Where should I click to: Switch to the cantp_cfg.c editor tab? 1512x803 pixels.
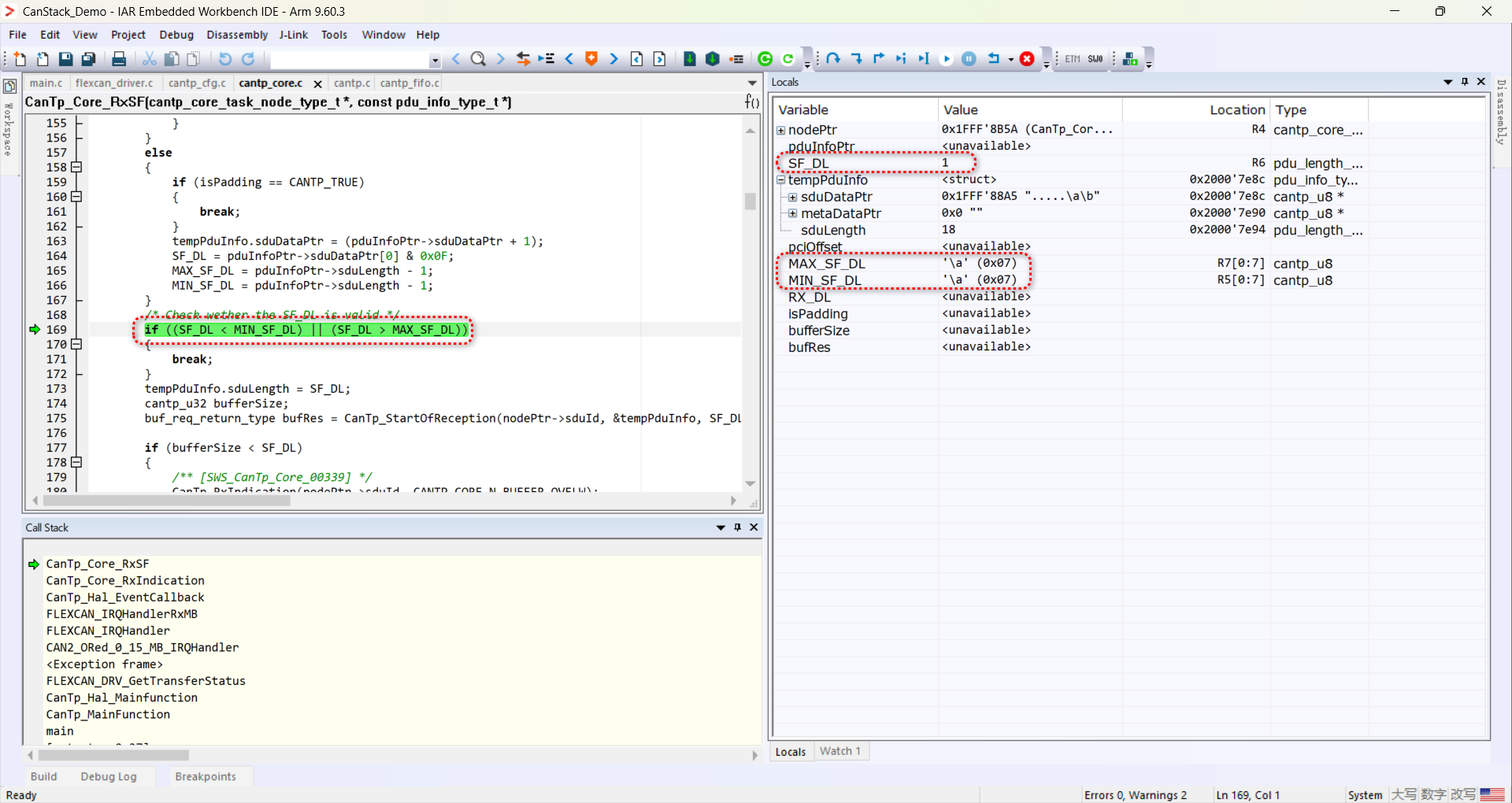tap(196, 83)
